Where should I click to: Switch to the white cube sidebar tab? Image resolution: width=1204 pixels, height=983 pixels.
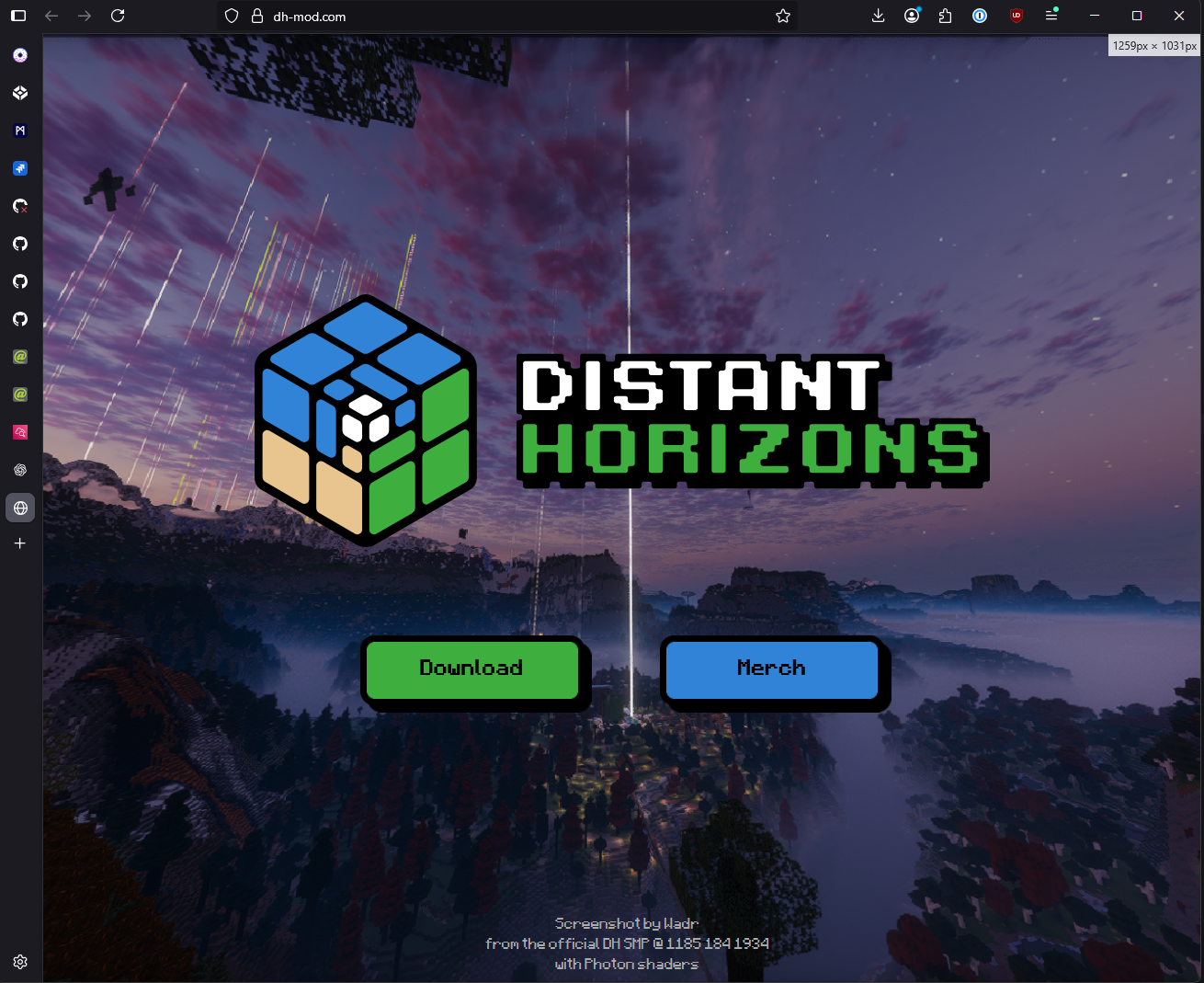[x=20, y=93]
